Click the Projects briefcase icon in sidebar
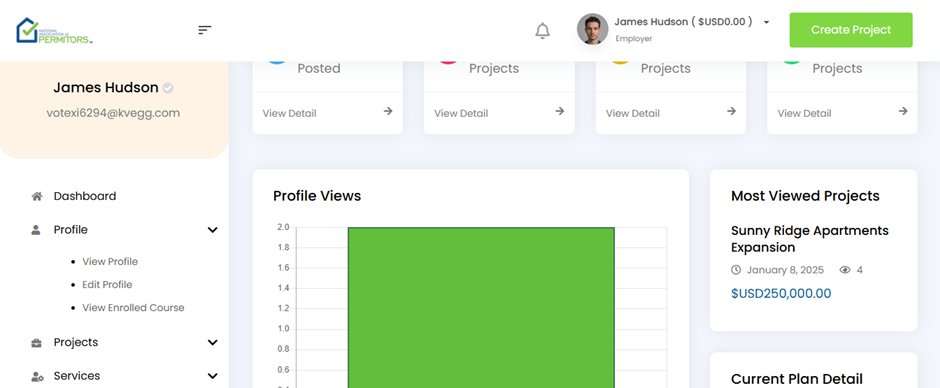This screenshot has height=388, width=940. click(37, 342)
